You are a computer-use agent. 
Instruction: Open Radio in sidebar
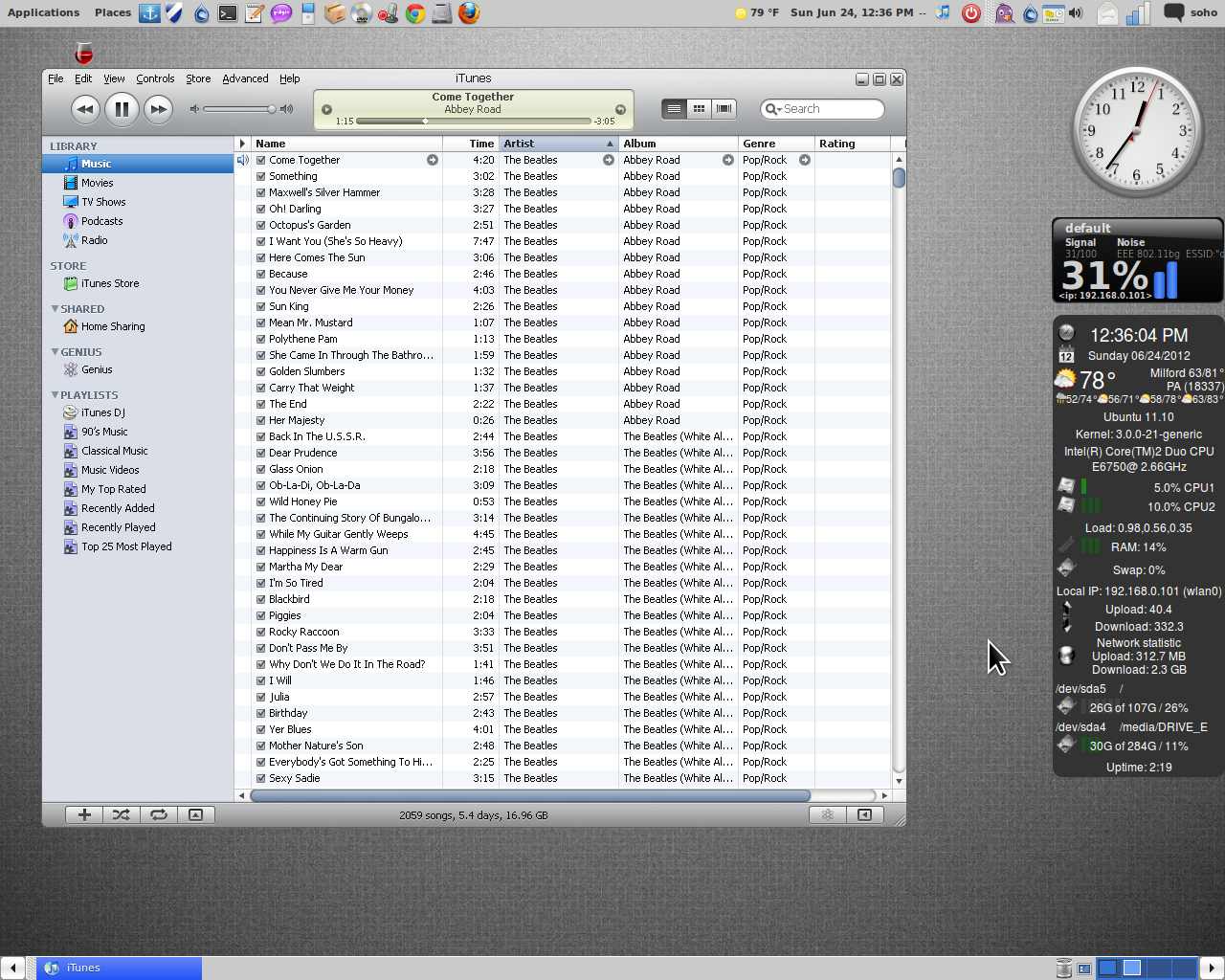tap(94, 240)
